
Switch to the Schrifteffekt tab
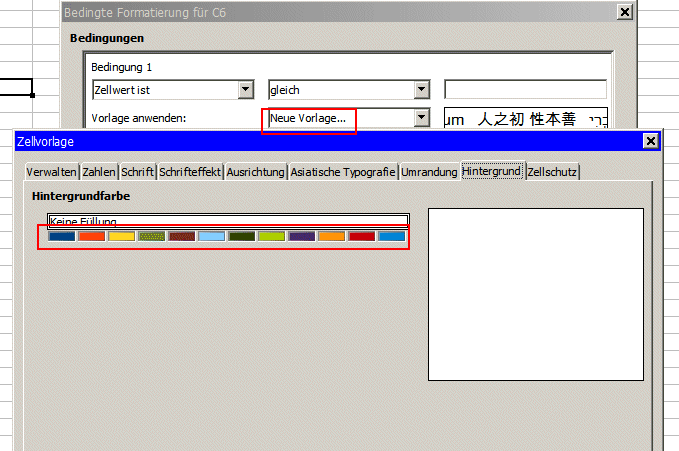190,172
